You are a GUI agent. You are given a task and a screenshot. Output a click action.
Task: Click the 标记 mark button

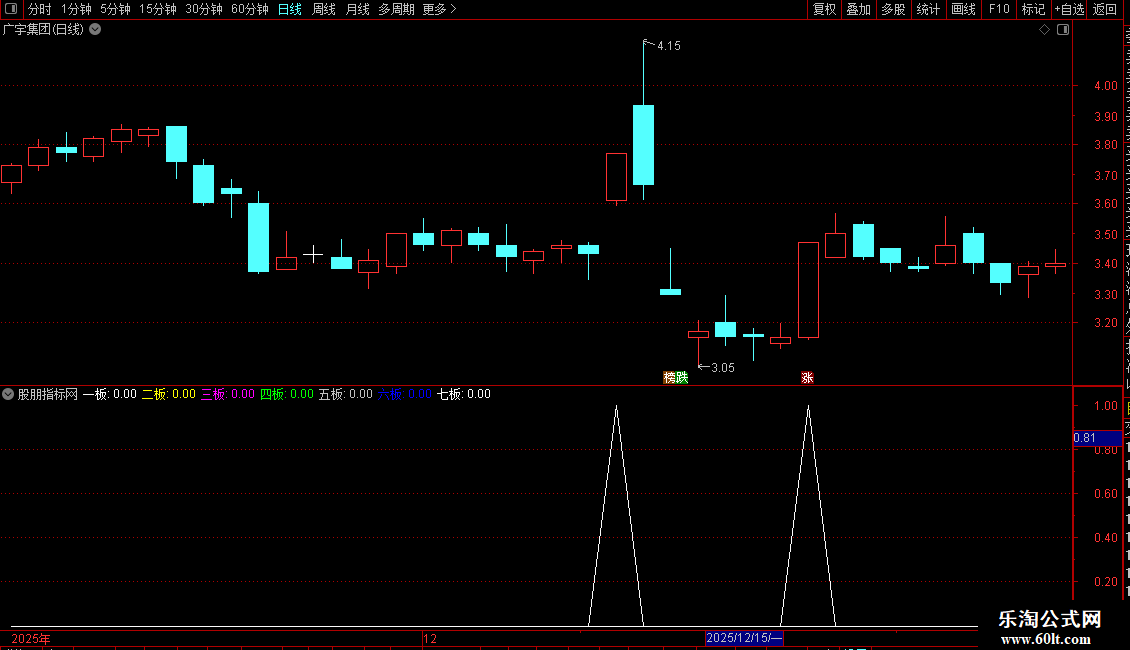(x=1033, y=9)
